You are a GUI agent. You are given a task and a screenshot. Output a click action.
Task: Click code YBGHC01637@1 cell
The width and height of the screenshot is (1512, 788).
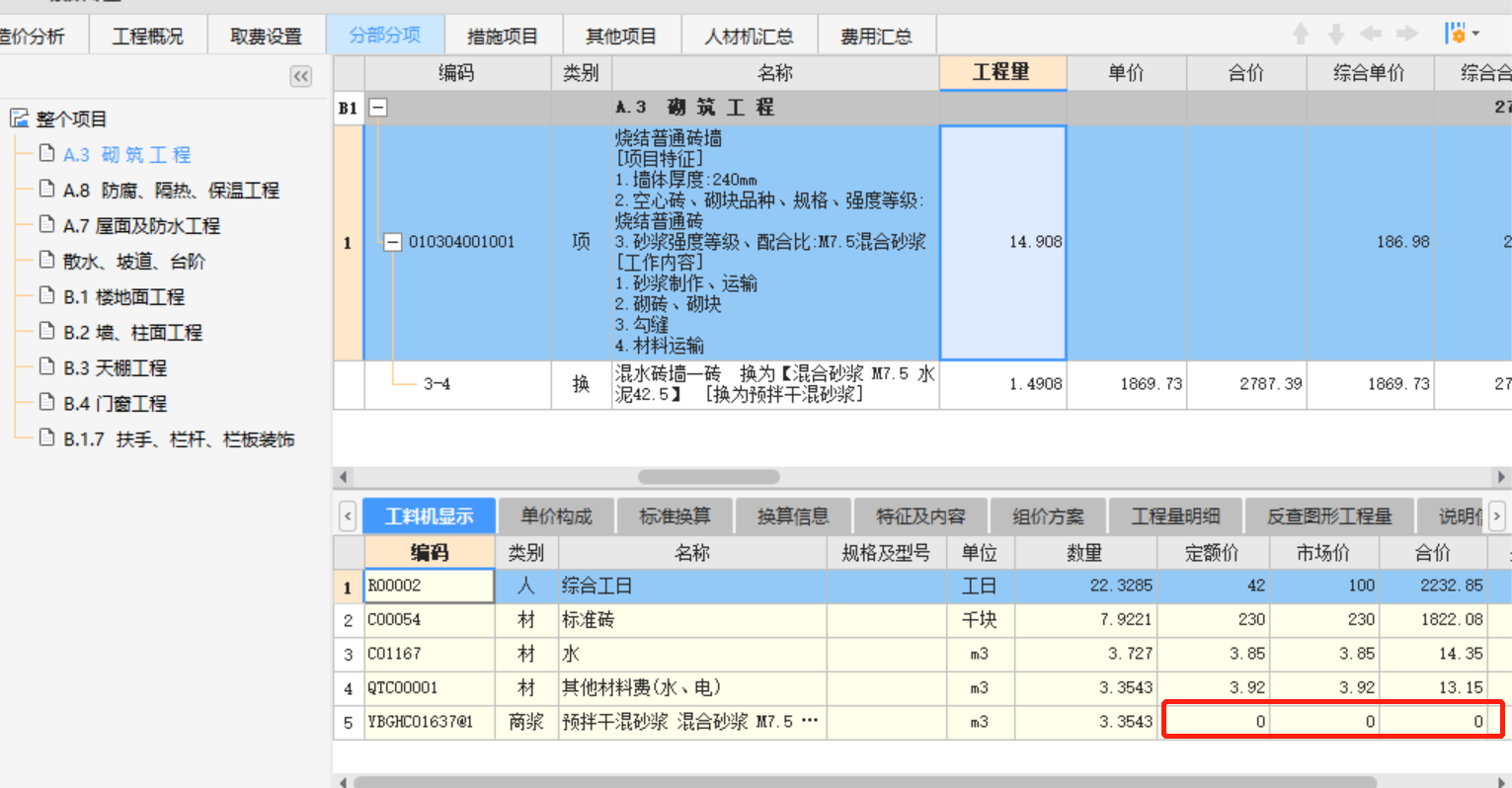429,722
